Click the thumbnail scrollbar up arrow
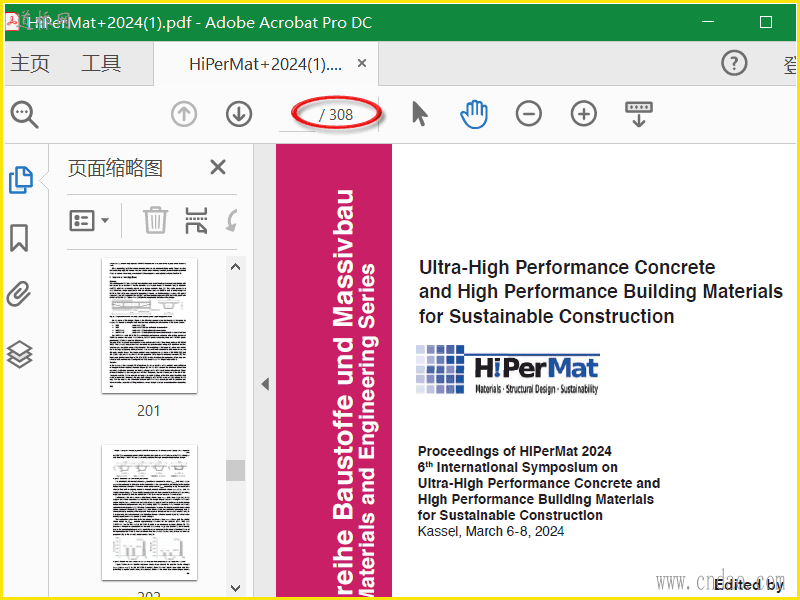Viewport: 800px width, 600px height. tap(235, 267)
